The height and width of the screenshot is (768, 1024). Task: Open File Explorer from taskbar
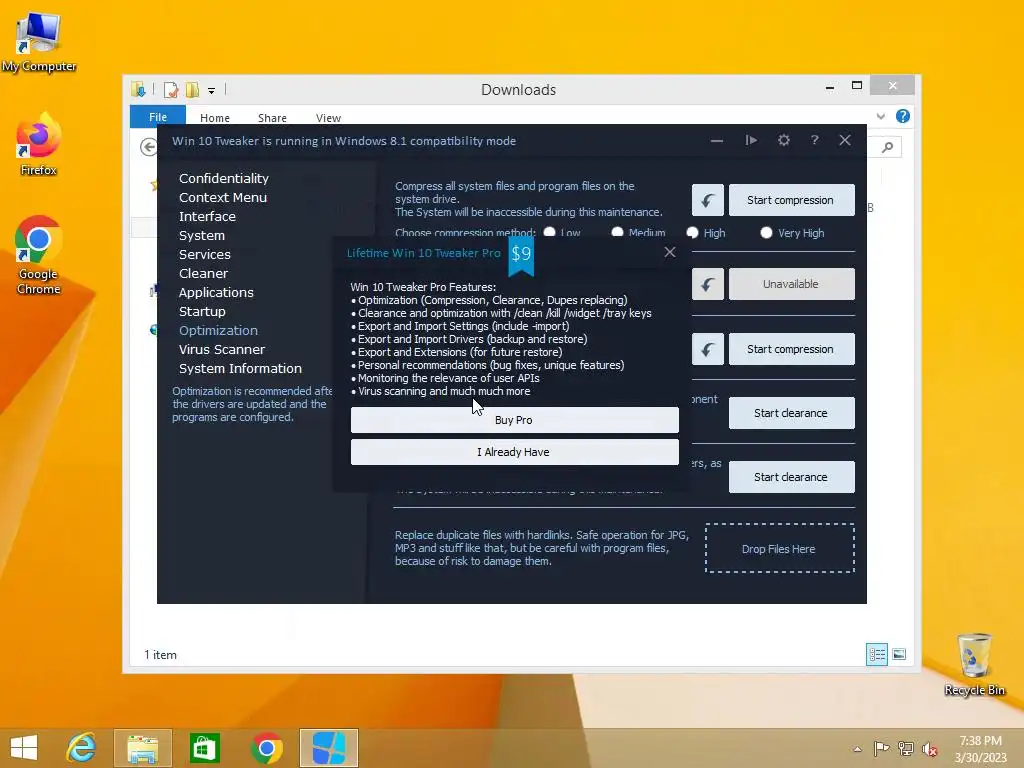pyautogui.click(x=142, y=748)
